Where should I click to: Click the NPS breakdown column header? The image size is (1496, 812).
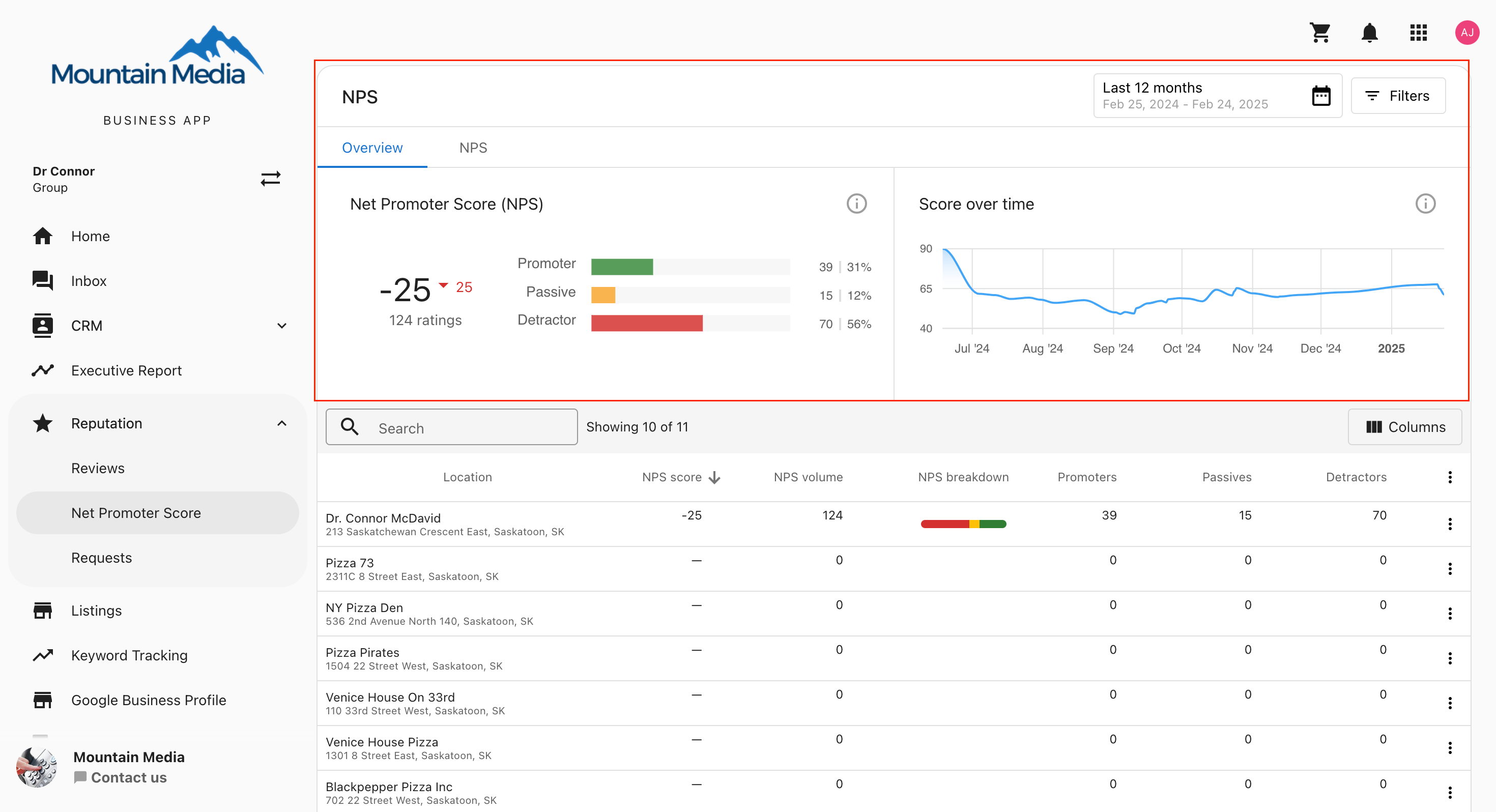963,477
